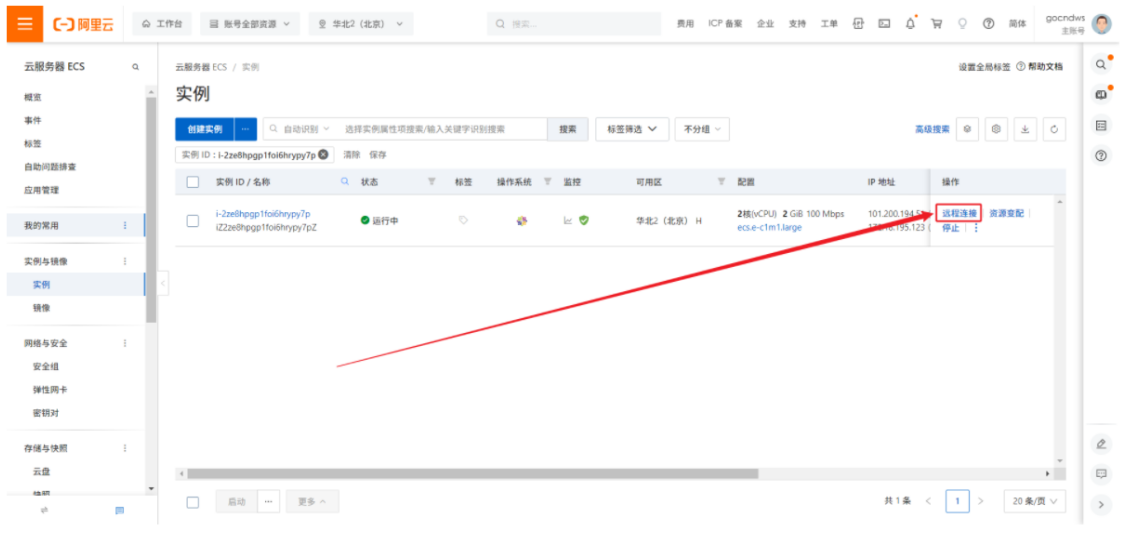Image resolution: width=1131 pixels, height=545 pixels.
Task: Open the hamburger main menu
Action: pos(25,24)
